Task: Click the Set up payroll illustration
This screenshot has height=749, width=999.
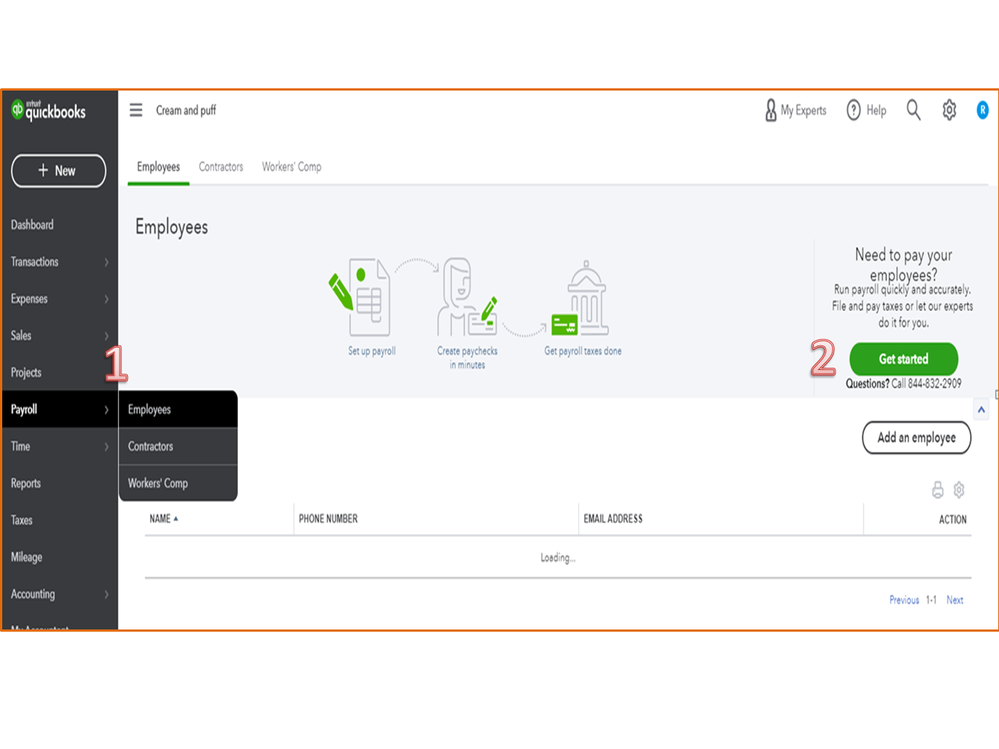Action: [360, 297]
